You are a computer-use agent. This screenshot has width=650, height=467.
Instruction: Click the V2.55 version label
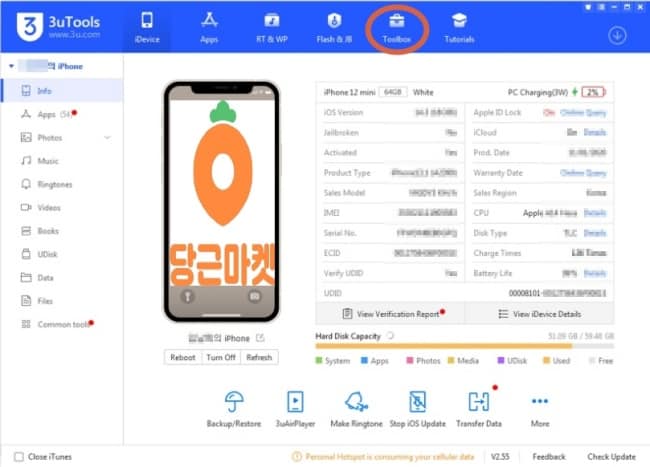(x=500, y=457)
